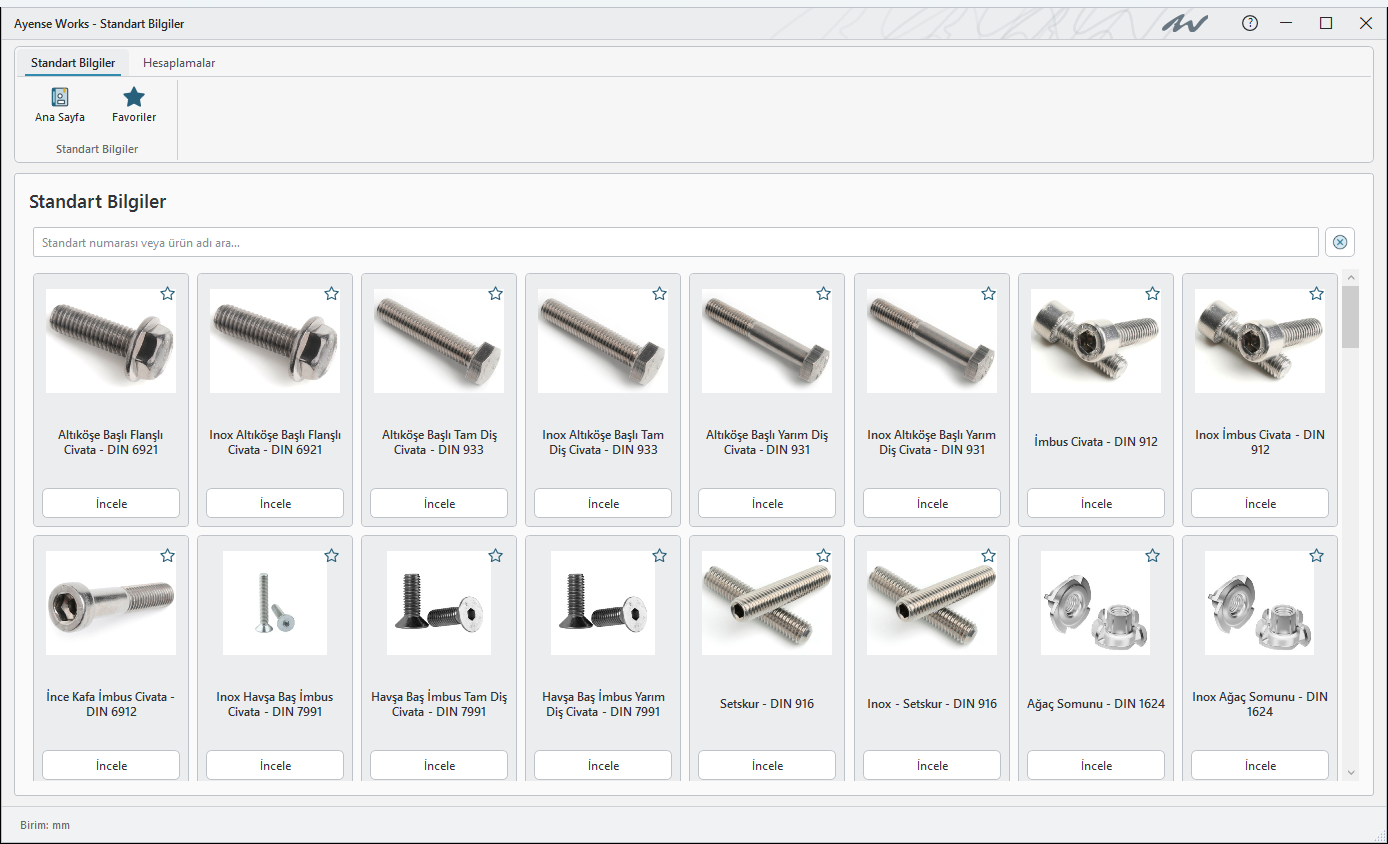Click the Inox - Setskur DIN 916 image

pyautogui.click(x=932, y=603)
